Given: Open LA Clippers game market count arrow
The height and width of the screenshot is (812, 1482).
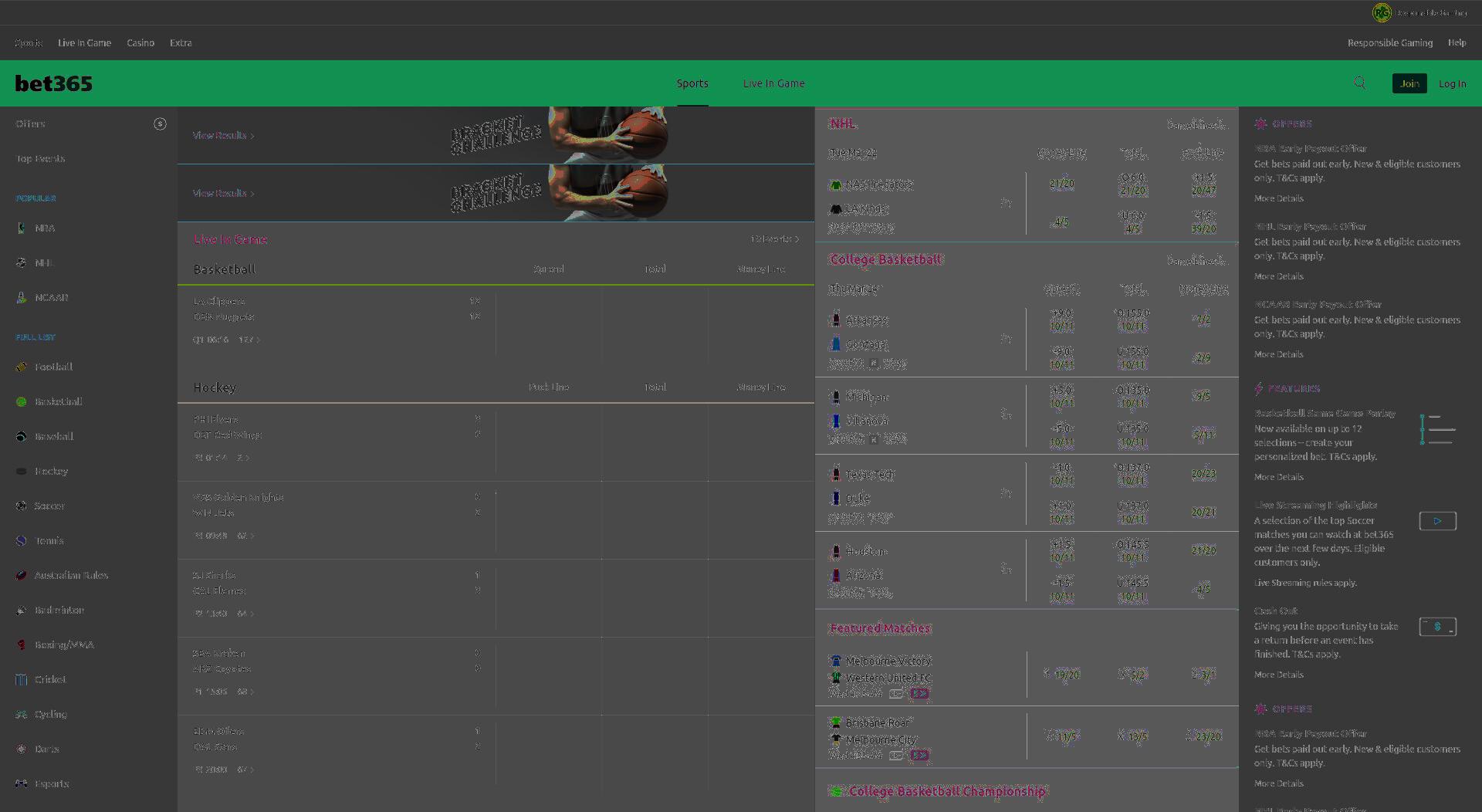Looking at the screenshot, I should (x=249, y=340).
